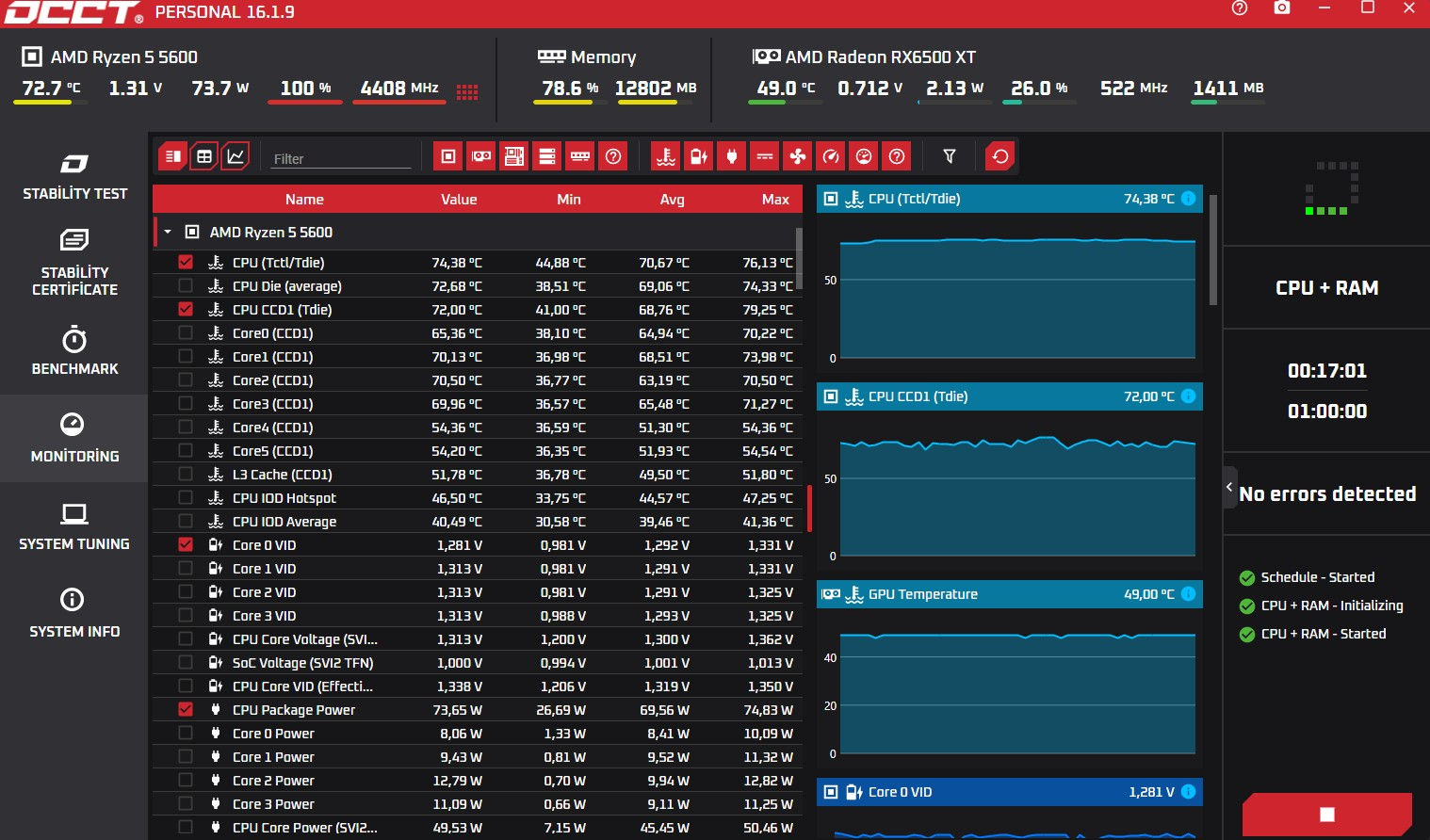Check the Core 1 VID checkbox
Screen dimensions: 1430x840
[x=186, y=568]
